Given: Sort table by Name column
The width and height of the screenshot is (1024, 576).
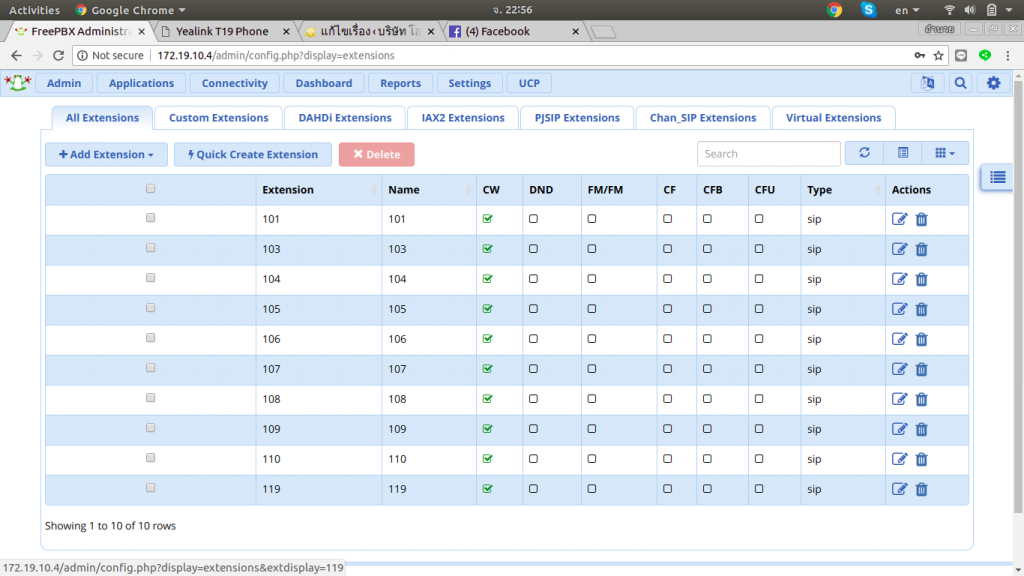Looking at the screenshot, I should click(x=428, y=190).
